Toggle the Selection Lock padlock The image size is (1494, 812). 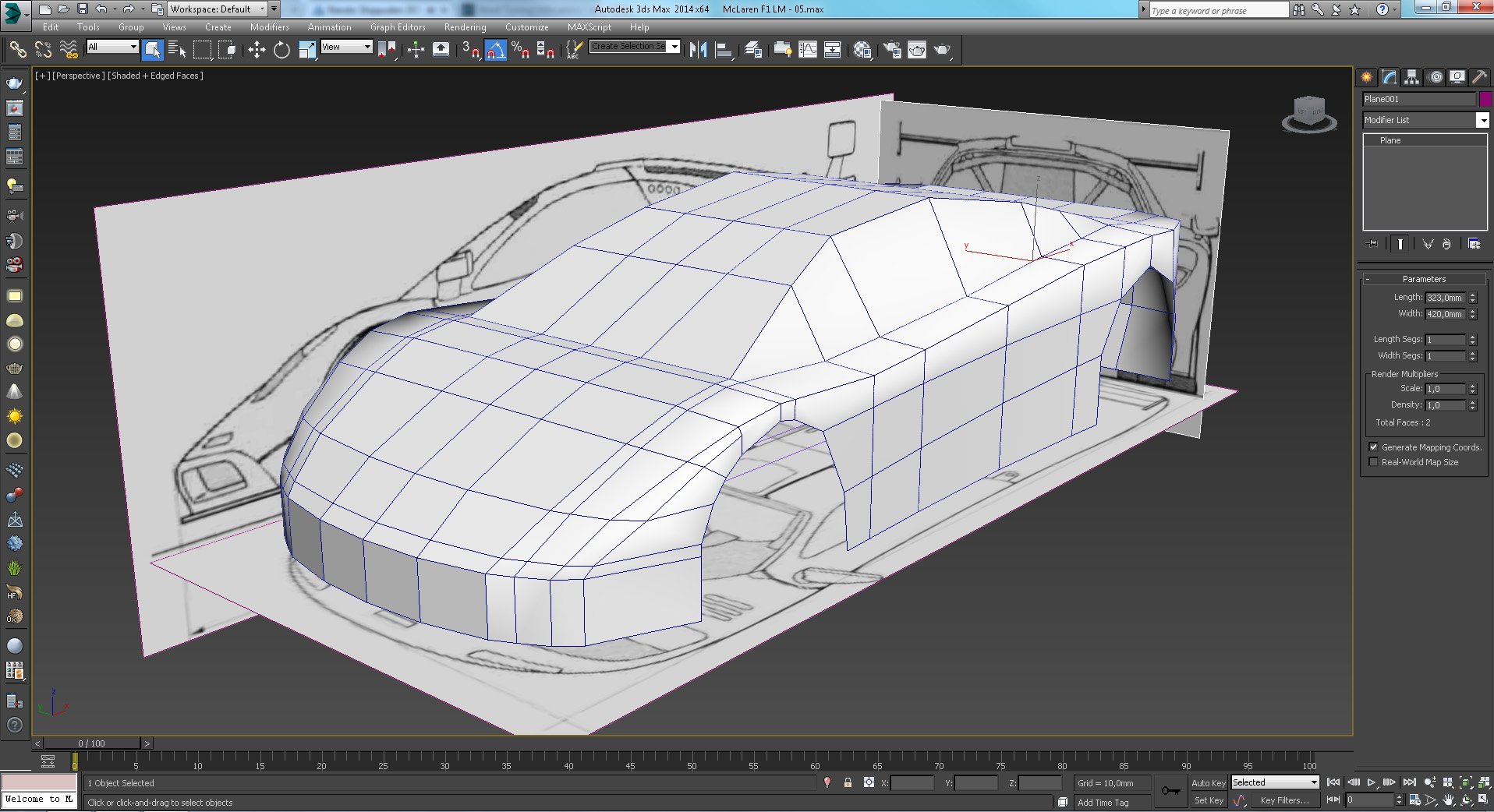coord(848,782)
